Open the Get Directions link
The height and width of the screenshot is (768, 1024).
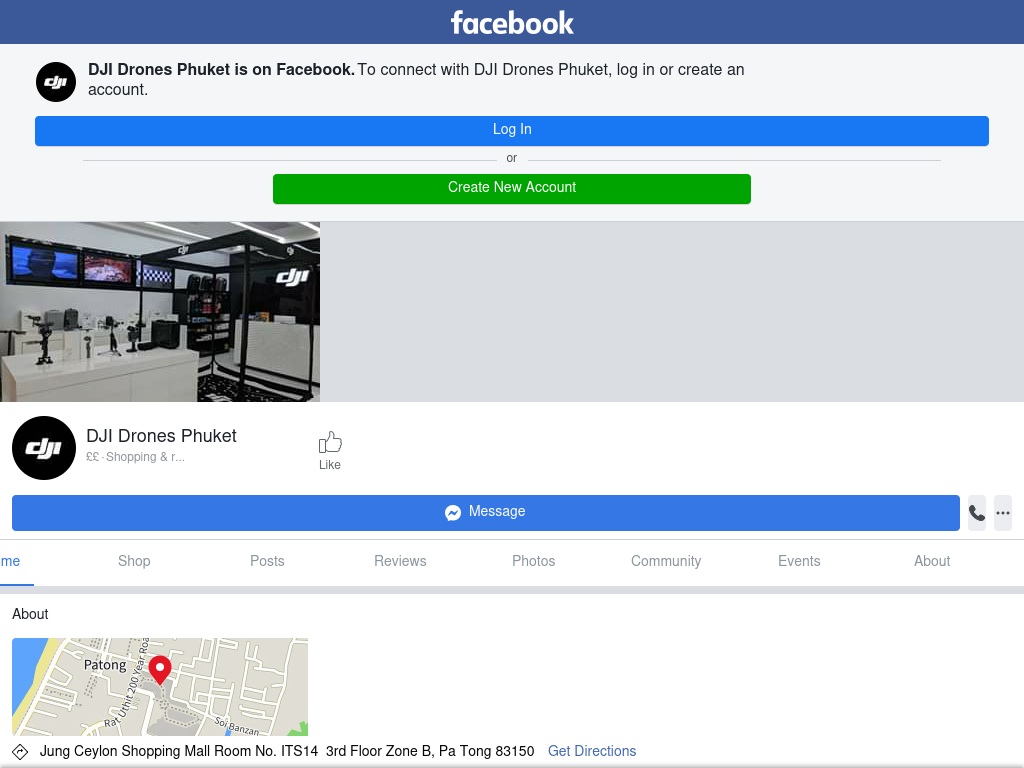pos(592,751)
